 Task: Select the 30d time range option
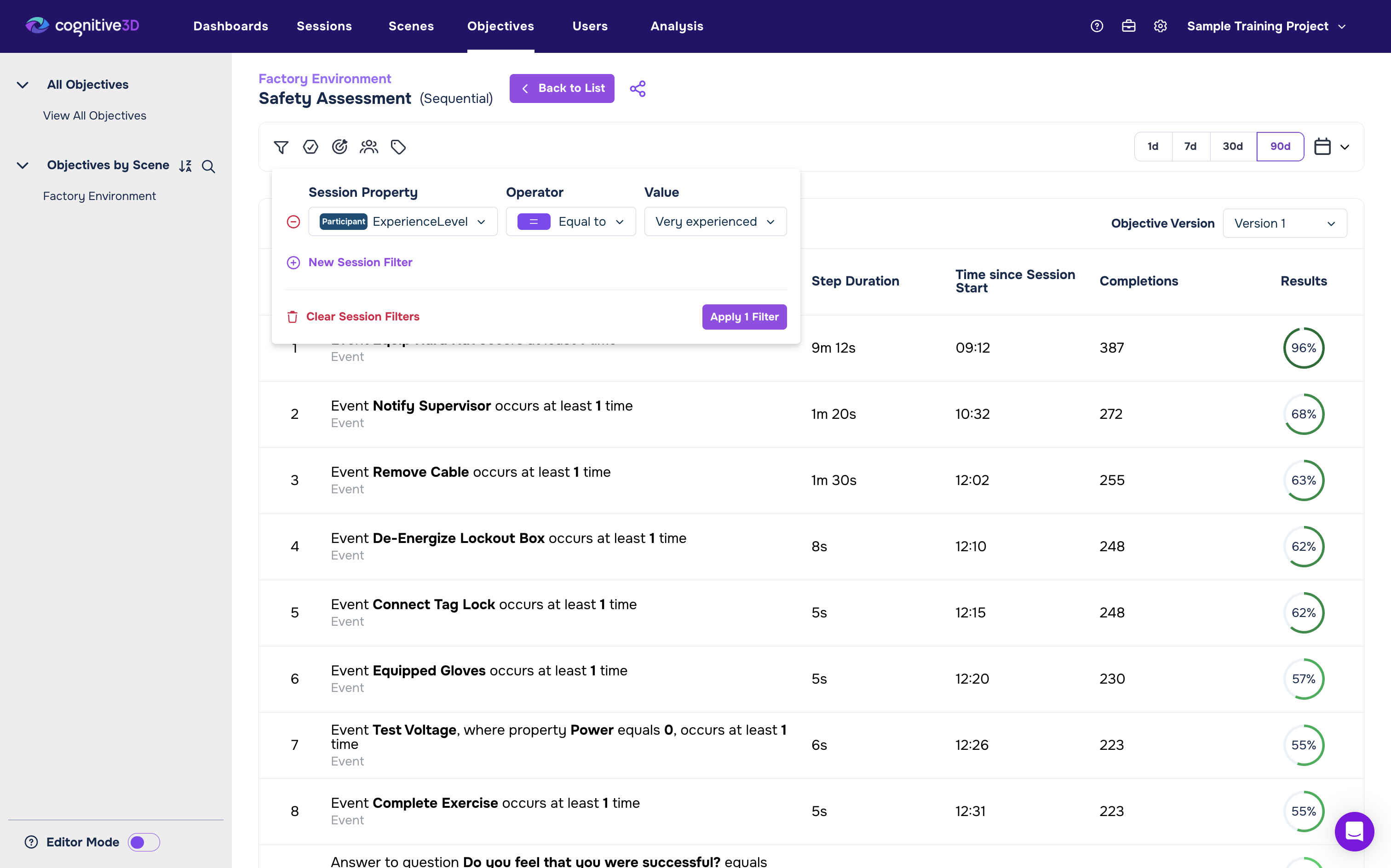(x=1232, y=146)
